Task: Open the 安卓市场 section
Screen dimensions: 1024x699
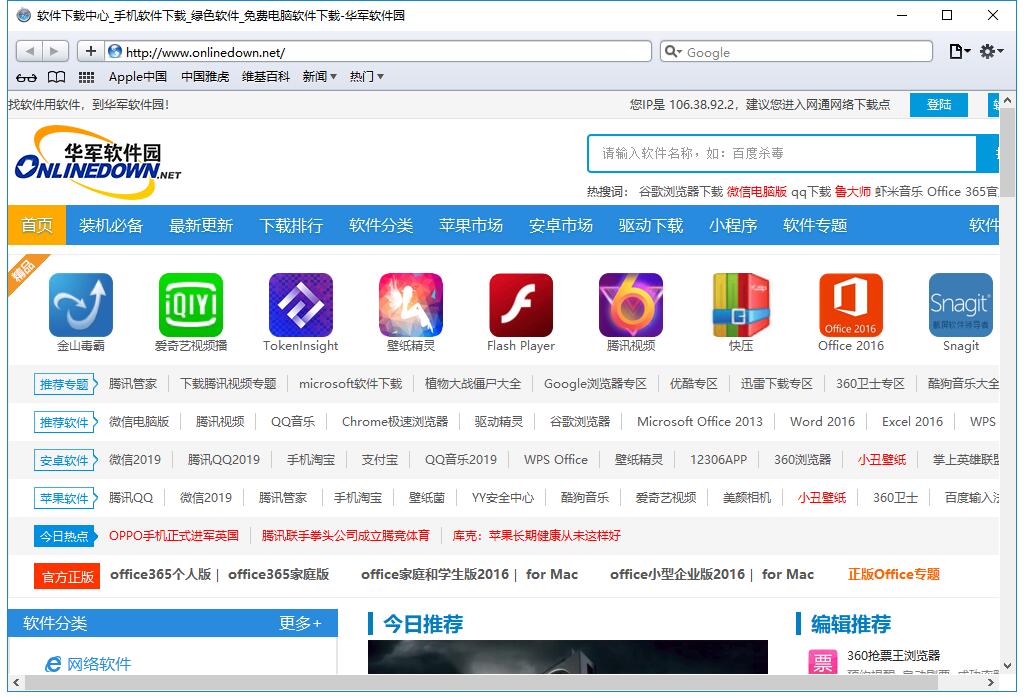Action: [x=560, y=225]
